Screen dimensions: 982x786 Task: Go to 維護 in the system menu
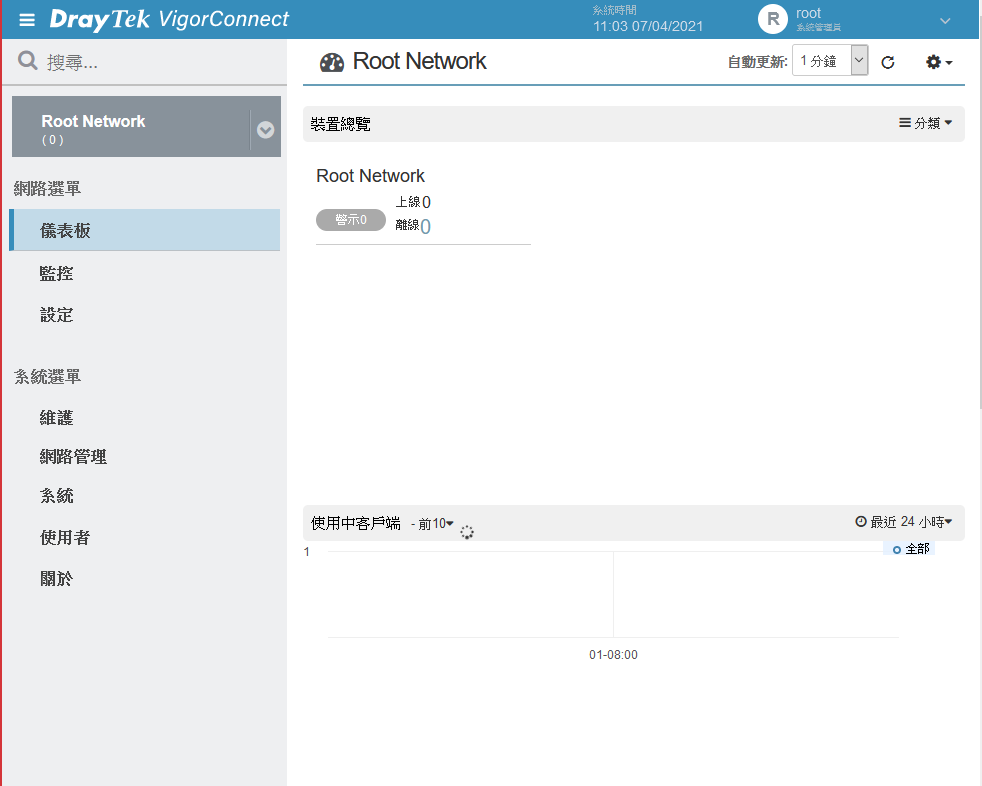(x=56, y=418)
